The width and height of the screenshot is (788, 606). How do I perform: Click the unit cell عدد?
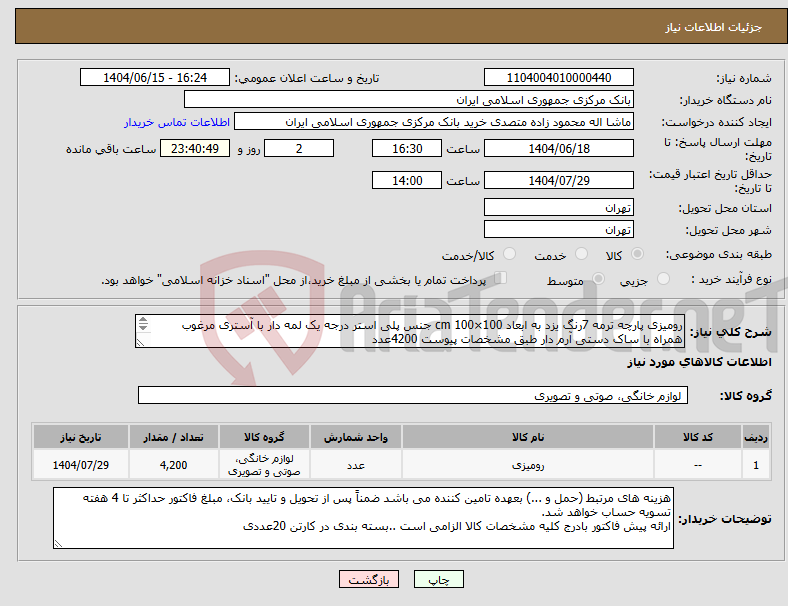point(356,465)
